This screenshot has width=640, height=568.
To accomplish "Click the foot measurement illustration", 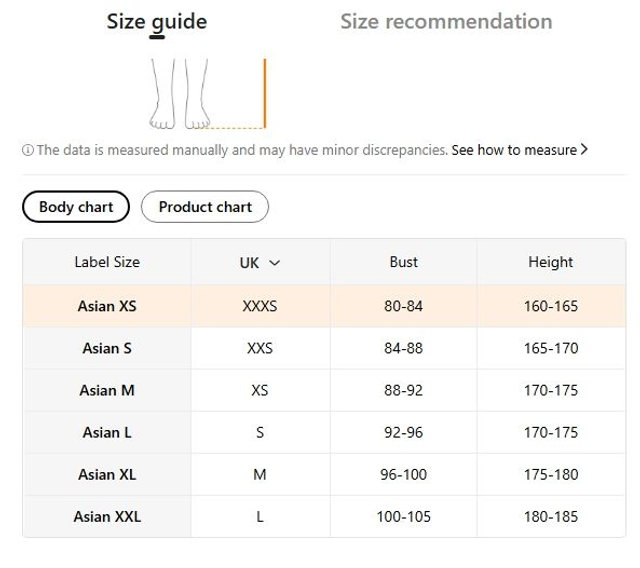I will click(208, 95).
